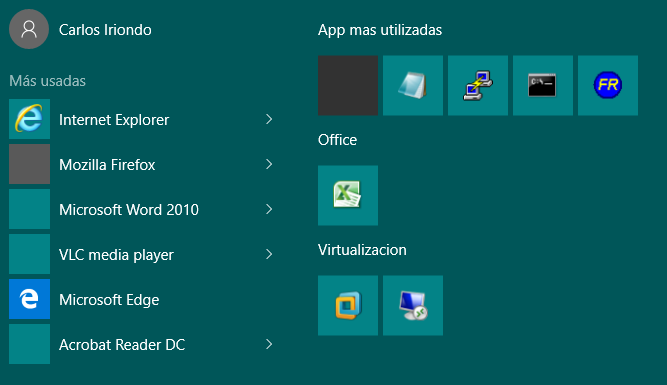This screenshot has height=385, width=667.
Task: Open Acrobat Reader DC entry
Action: (143, 344)
